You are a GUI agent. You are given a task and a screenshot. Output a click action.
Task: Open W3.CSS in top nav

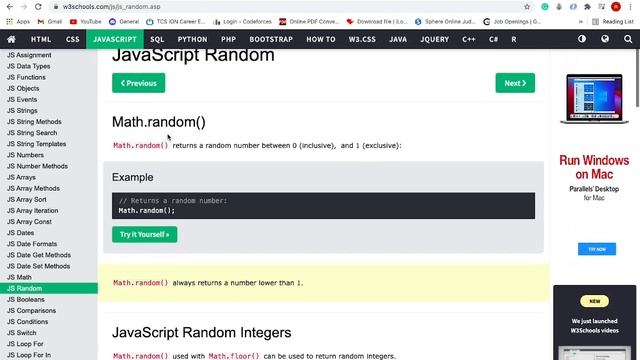362,39
